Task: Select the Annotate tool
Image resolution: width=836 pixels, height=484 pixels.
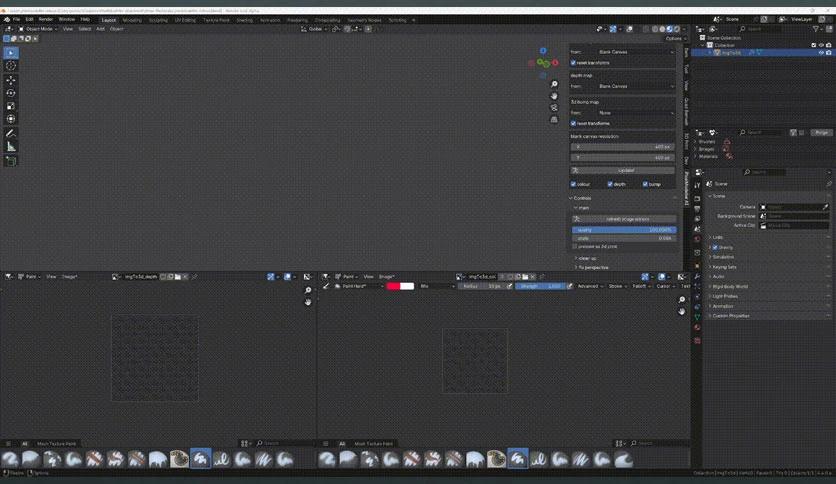Action: pos(11,133)
